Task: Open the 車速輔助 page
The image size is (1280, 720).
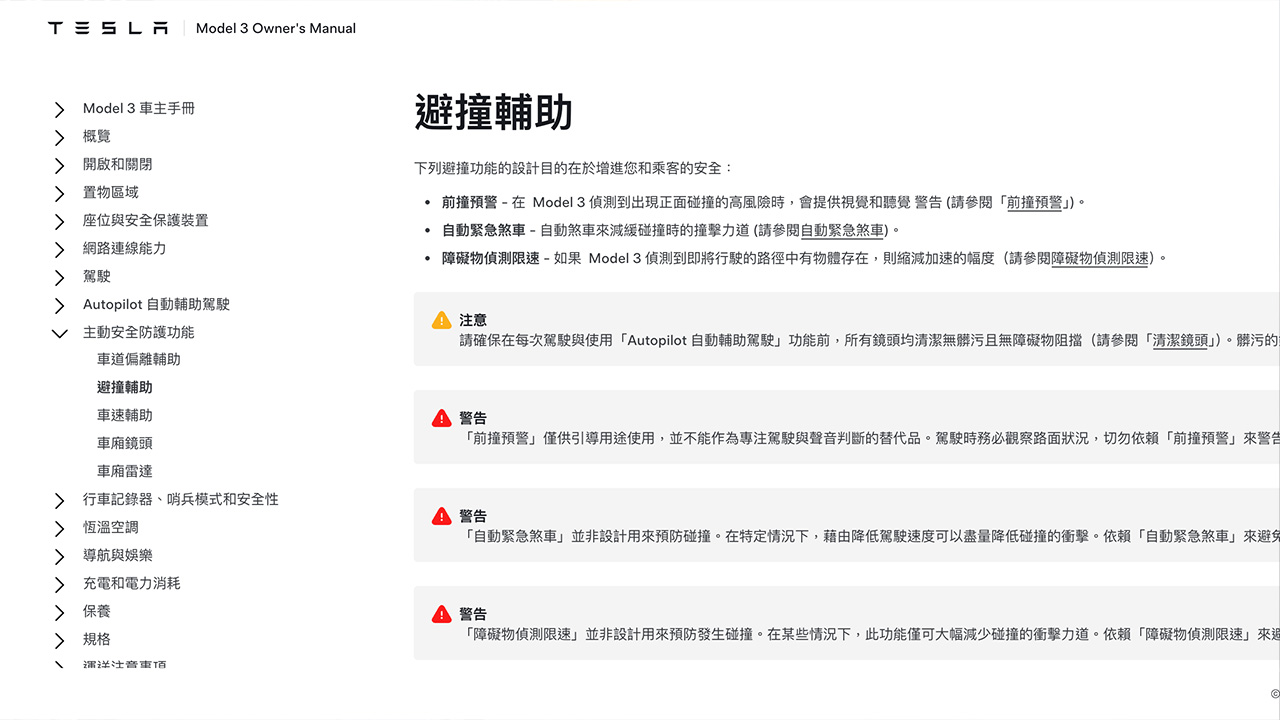Action: 125,415
